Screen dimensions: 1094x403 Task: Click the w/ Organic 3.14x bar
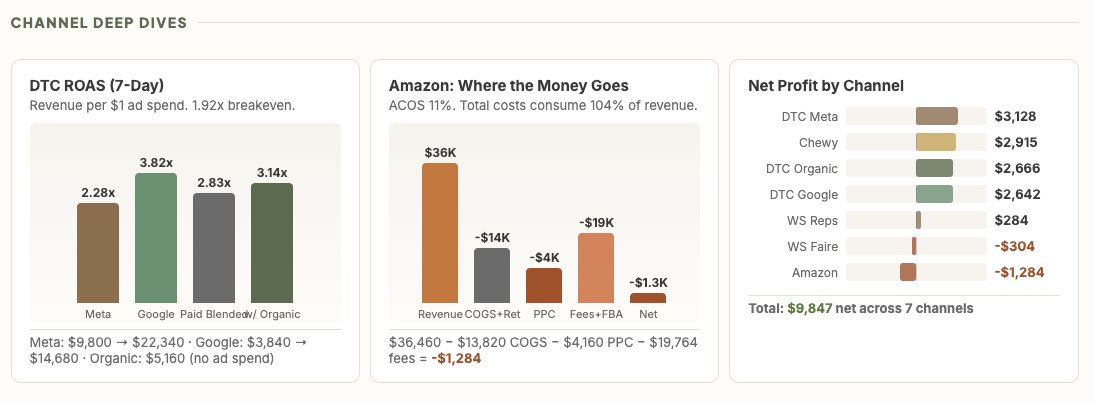(x=272, y=243)
